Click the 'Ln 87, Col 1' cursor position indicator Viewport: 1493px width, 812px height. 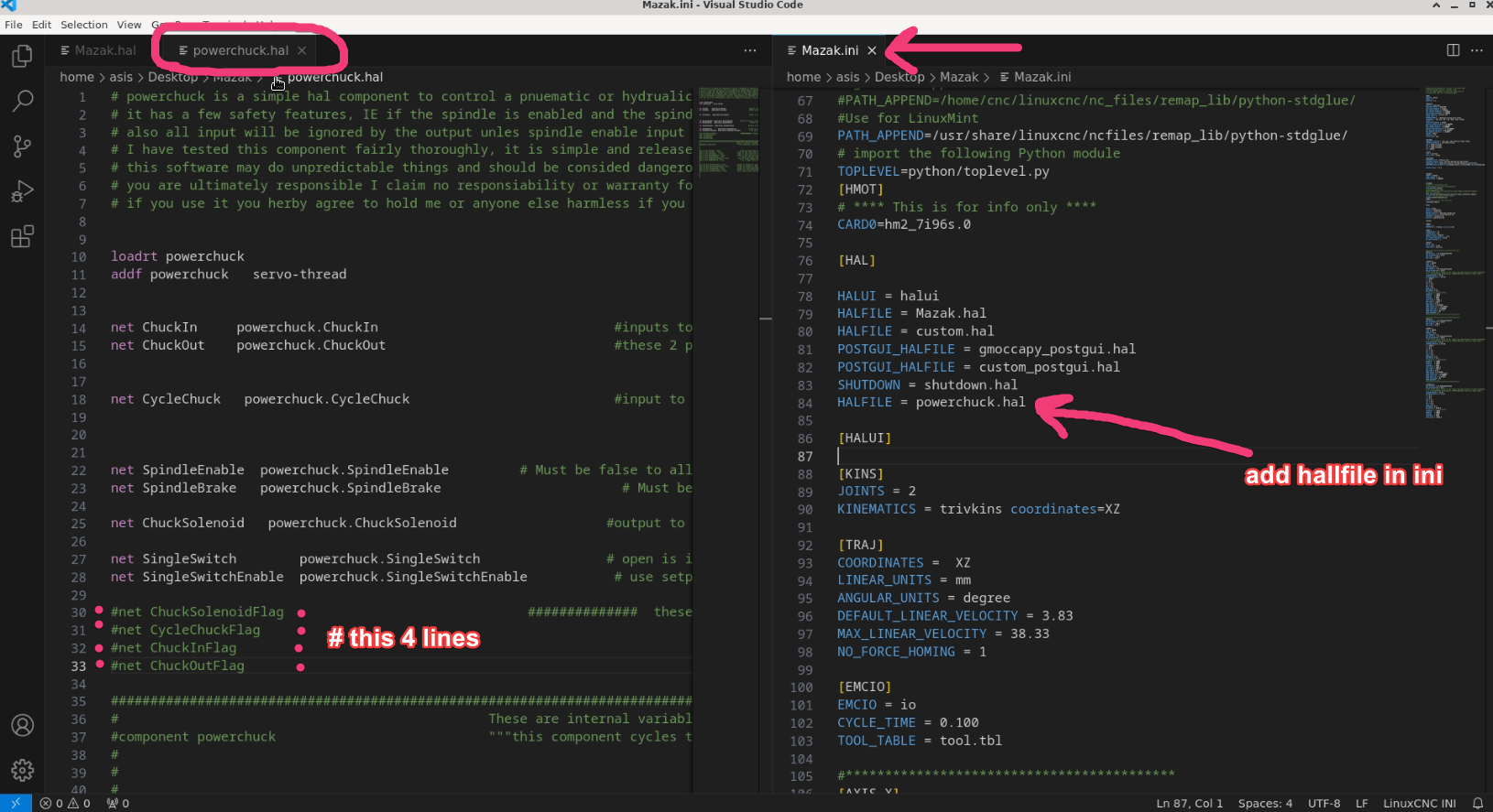1189,803
